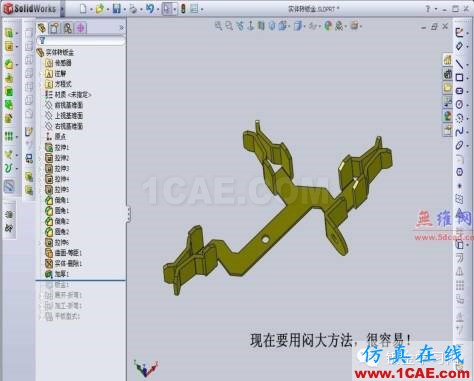Open the Display Style cube icon

coord(298,26)
